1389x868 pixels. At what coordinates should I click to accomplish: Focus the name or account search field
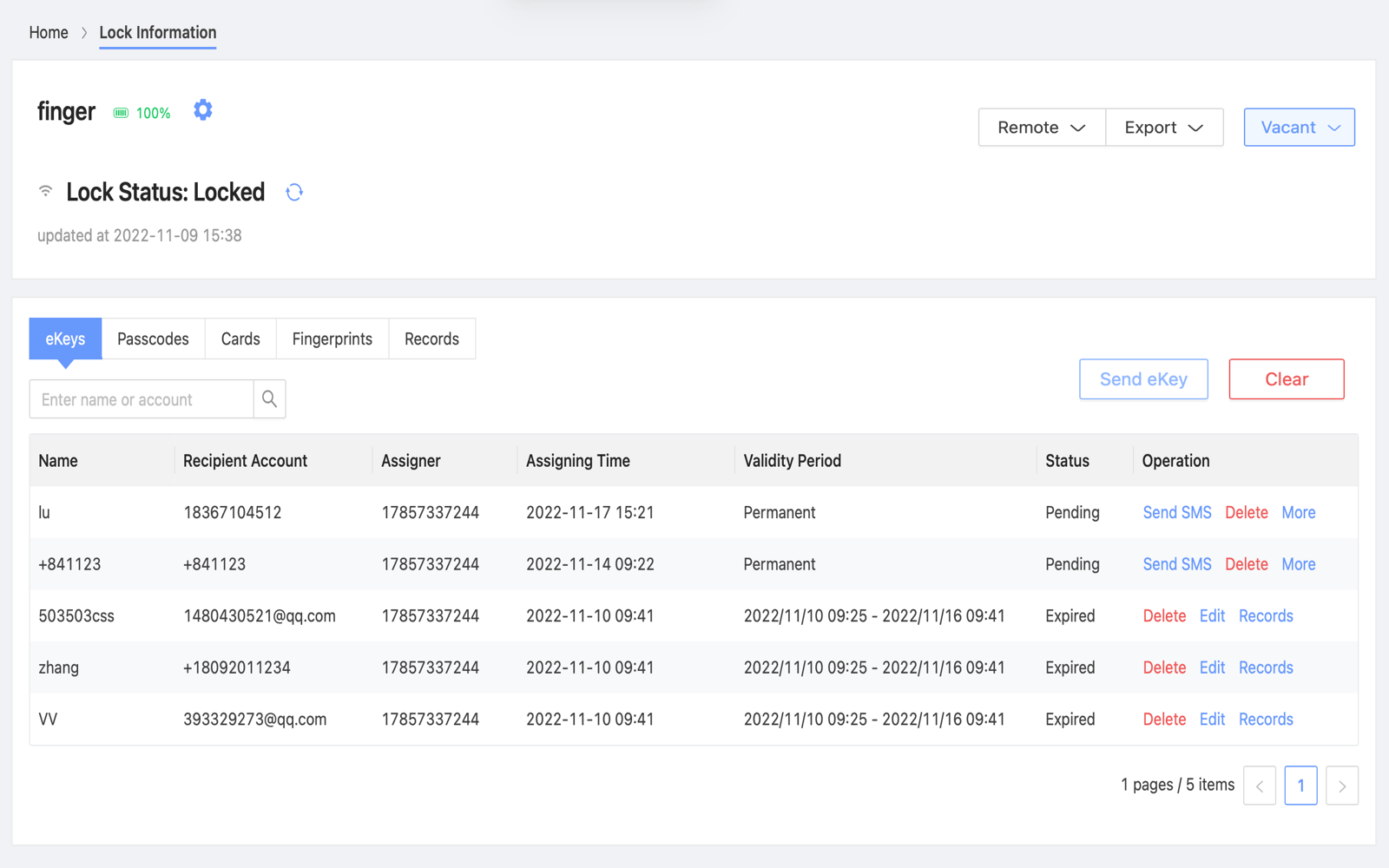(142, 399)
